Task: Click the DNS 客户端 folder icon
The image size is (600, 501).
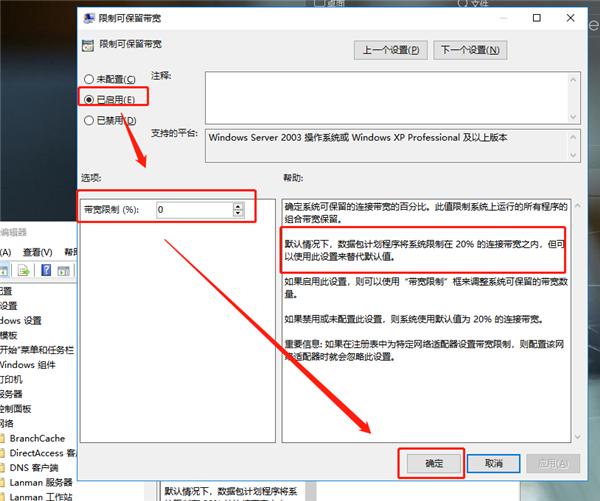Action: (2, 468)
